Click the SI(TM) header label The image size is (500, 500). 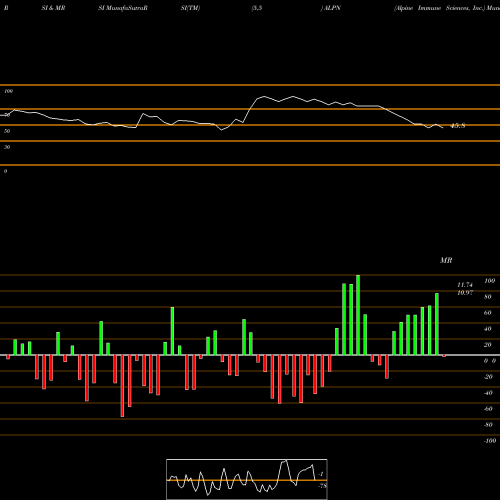(190, 8)
